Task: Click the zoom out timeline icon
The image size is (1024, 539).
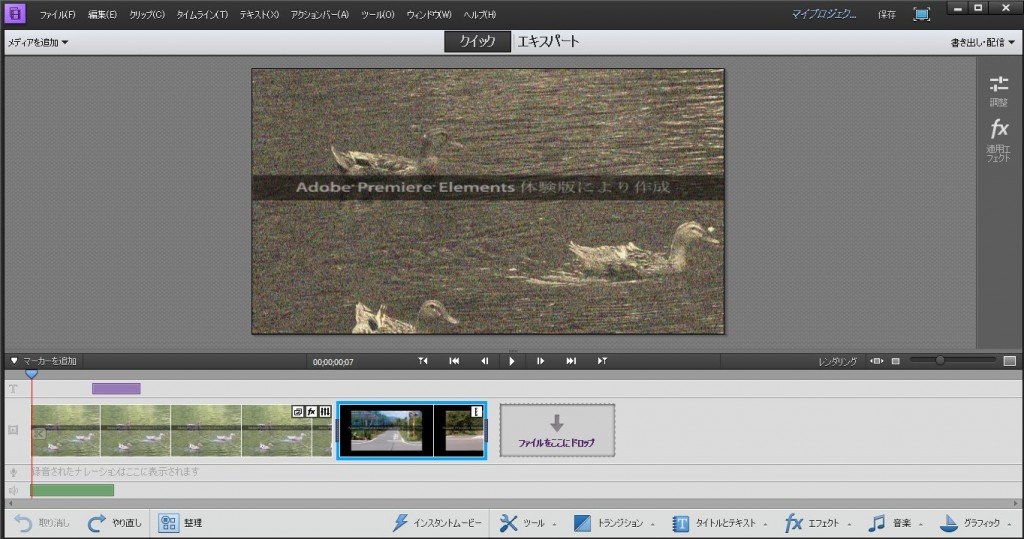Action: click(896, 361)
